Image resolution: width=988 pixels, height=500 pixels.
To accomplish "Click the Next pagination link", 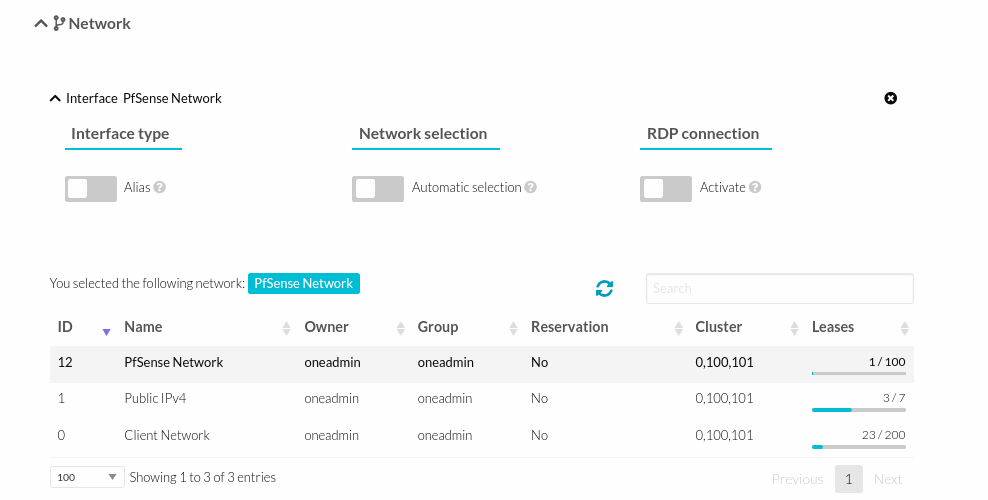I will [x=887, y=479].
